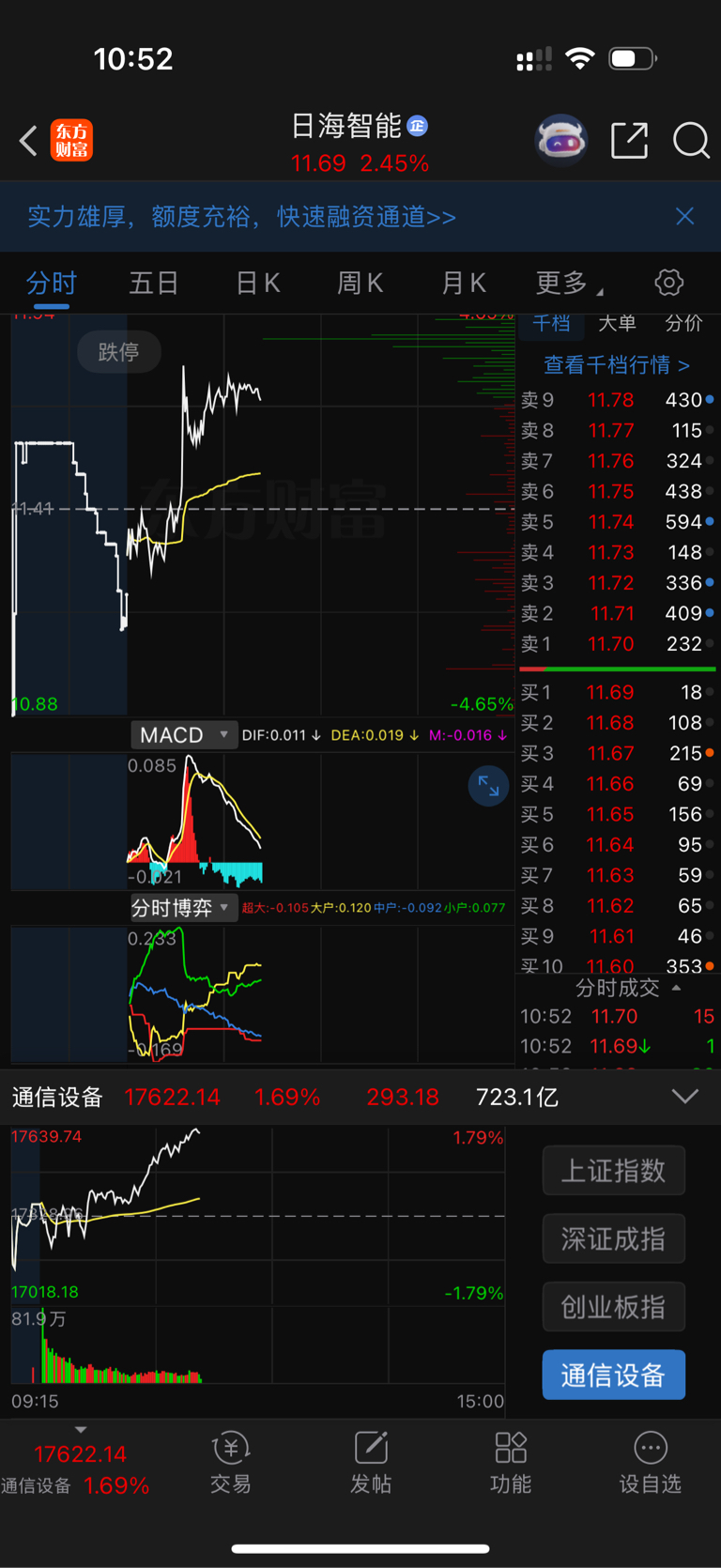721x1568 pixels.
Task: Select the 上证指数 button
Action: tap(614, 1171)
